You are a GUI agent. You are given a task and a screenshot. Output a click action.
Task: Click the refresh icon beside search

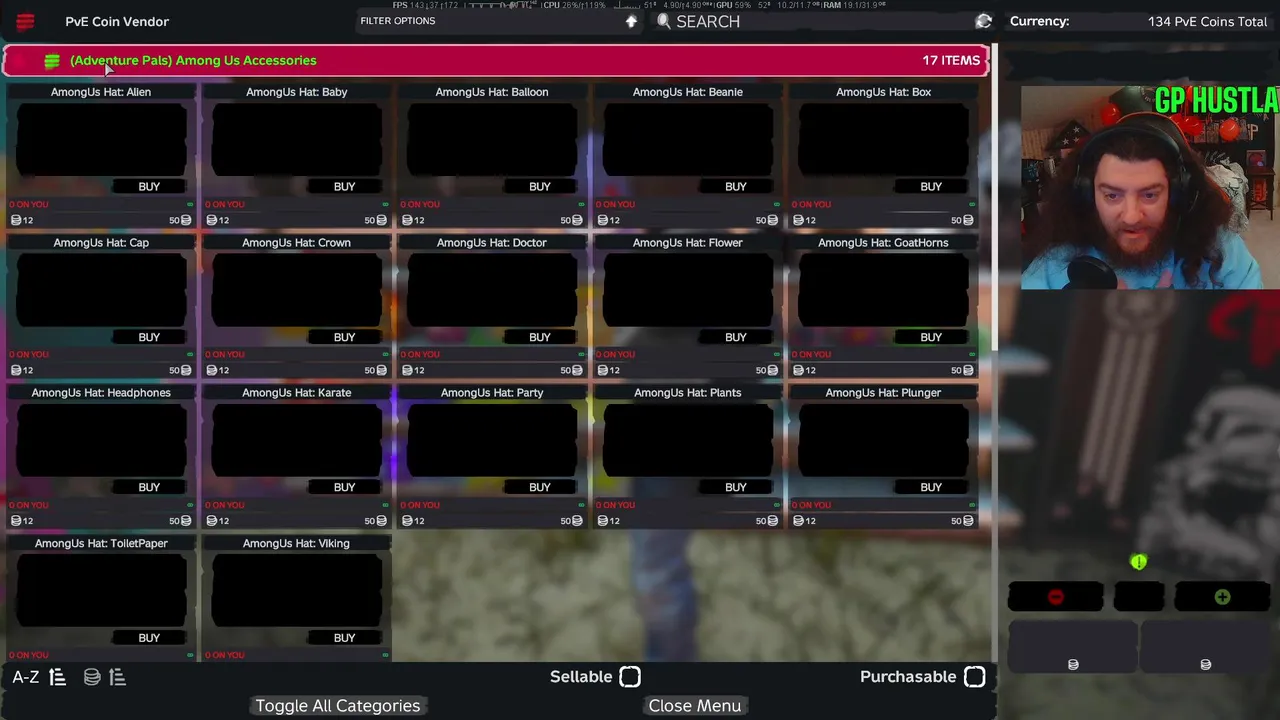[984, 21]
